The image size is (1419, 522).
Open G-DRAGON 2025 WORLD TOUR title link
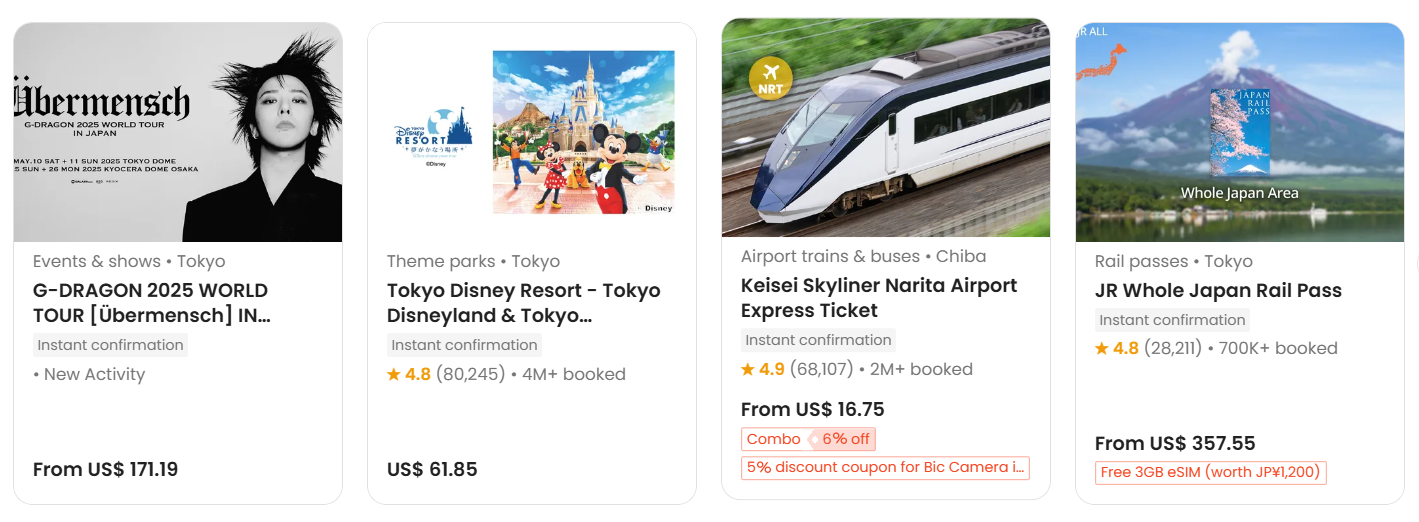(x=151, y=303)
